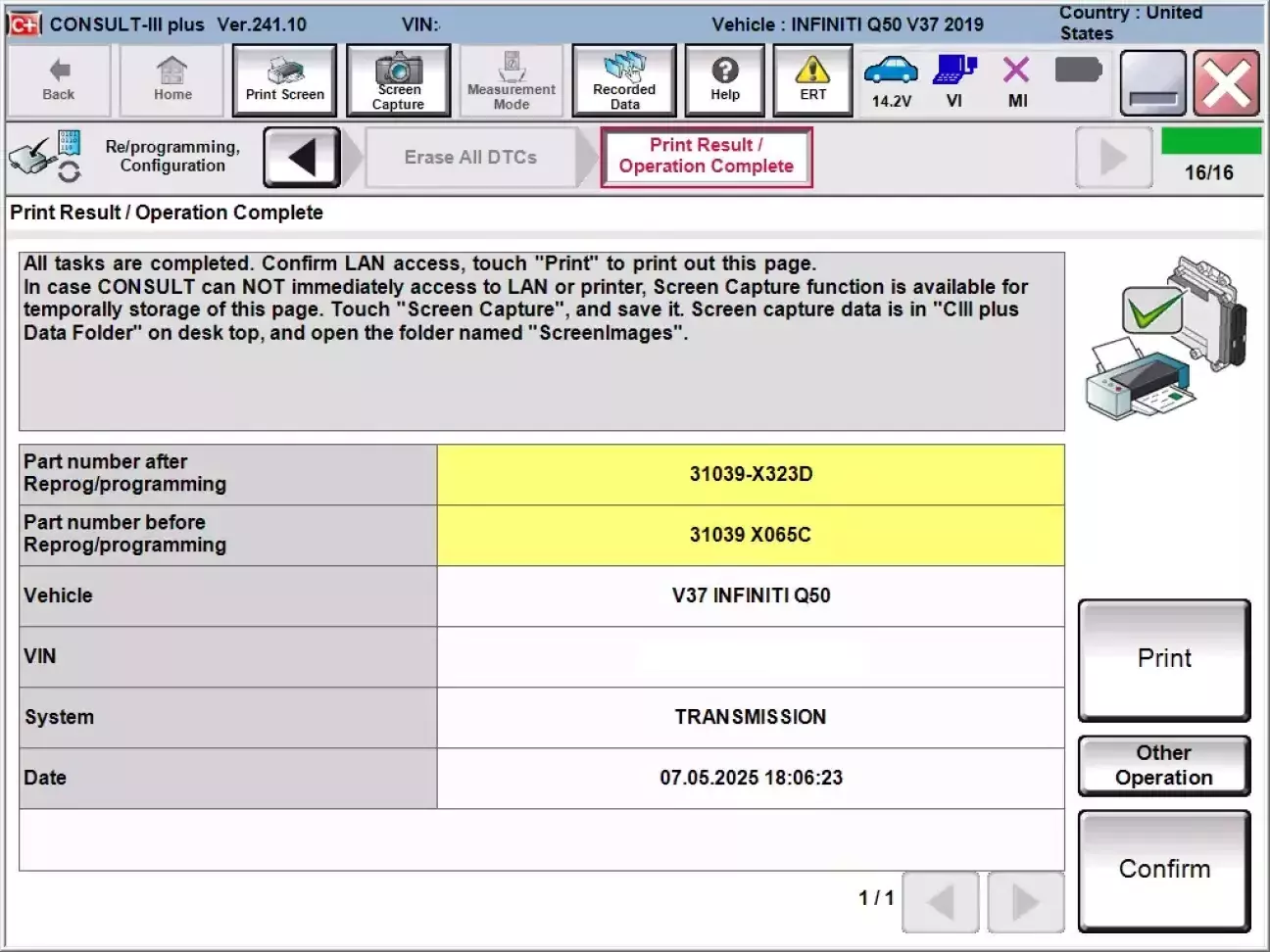Image resolution: width=1270 pixels, height=952 pixels.
Task: Click the date value 07.05.2025 18:06:23
Action: 751,779
